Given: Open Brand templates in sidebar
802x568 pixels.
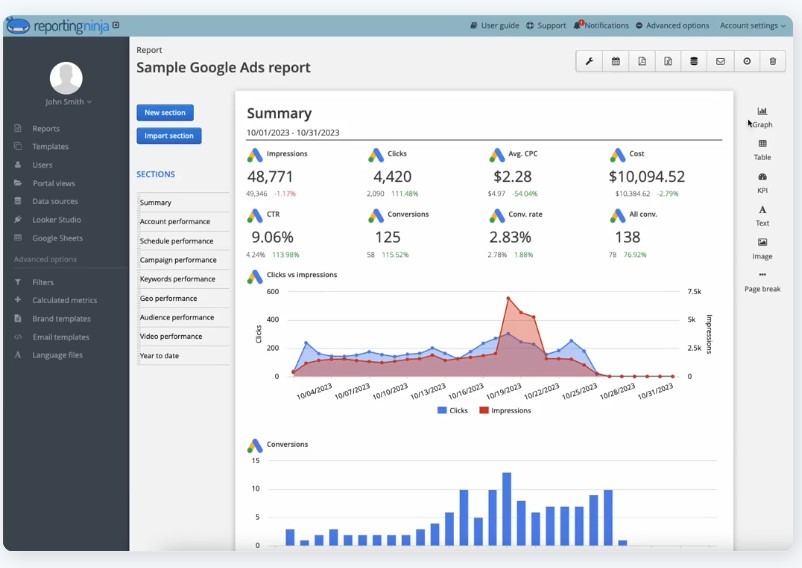Looking at the screenshot, I should coord(61,319).
